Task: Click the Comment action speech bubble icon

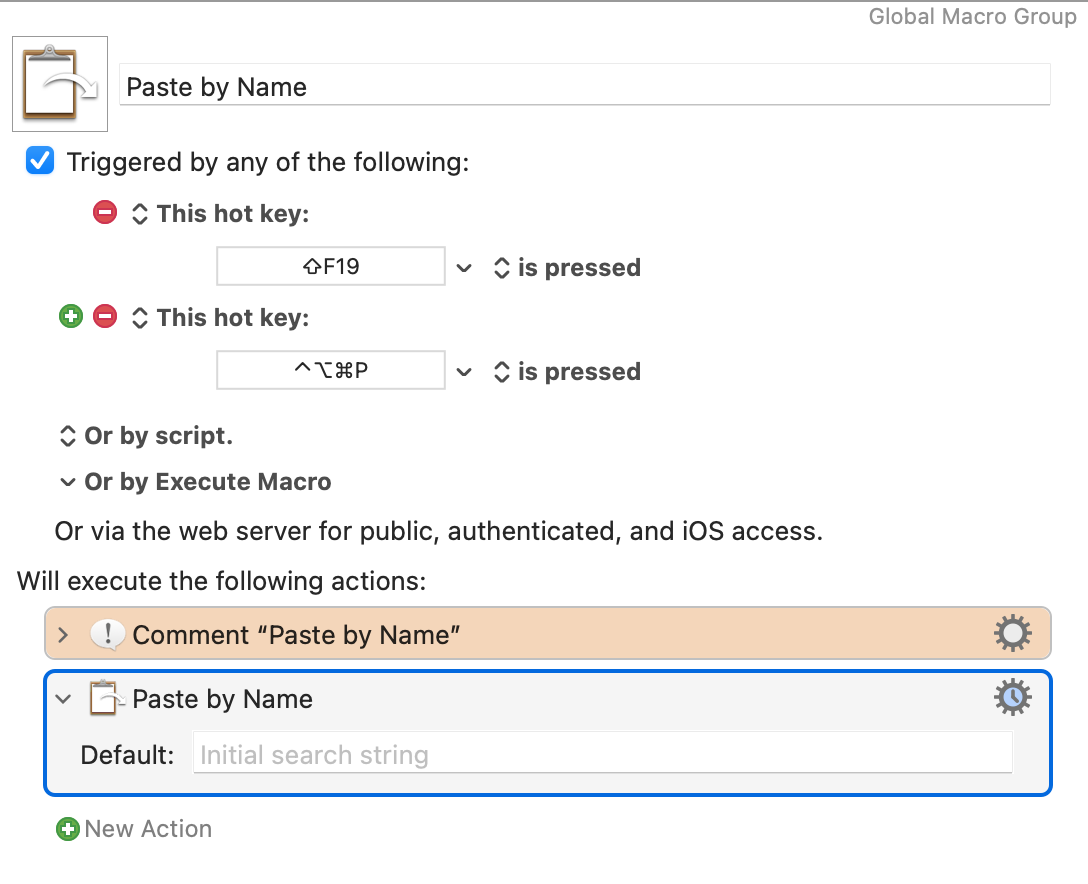Action: click(x=108, y=634)
